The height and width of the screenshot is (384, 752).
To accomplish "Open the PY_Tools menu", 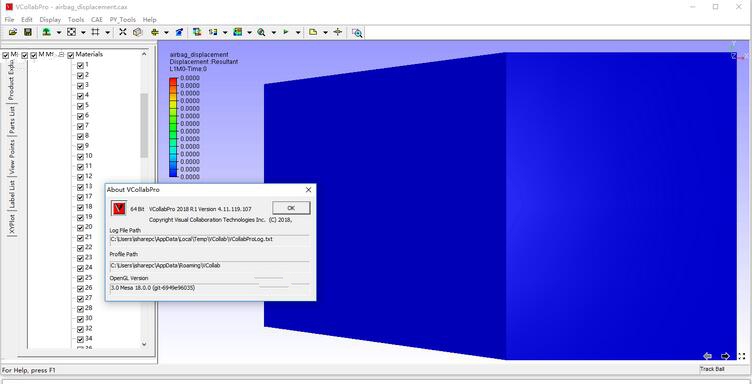I will (123, 20).
